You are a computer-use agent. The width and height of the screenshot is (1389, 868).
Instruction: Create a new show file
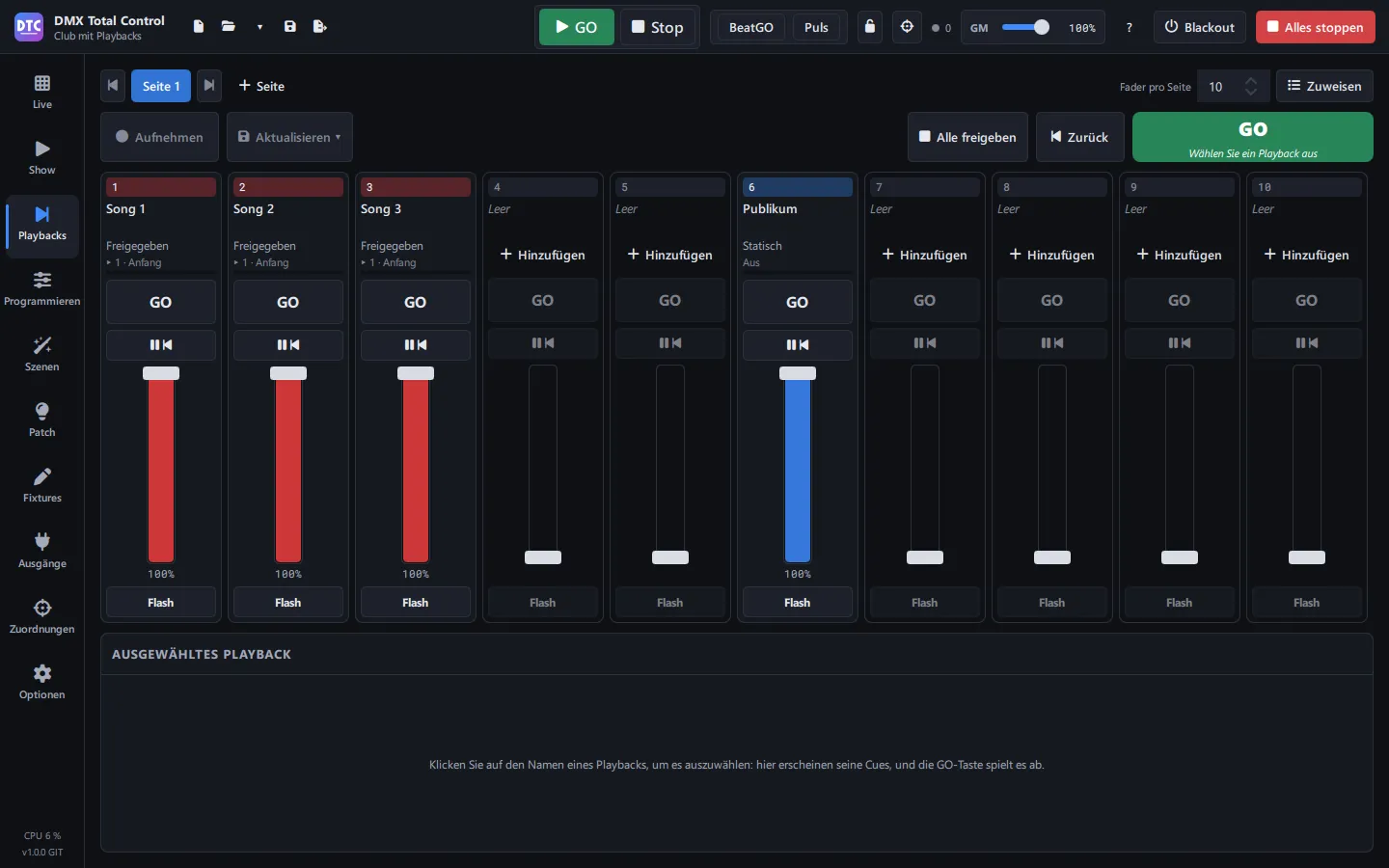click(x=199, y=27)
